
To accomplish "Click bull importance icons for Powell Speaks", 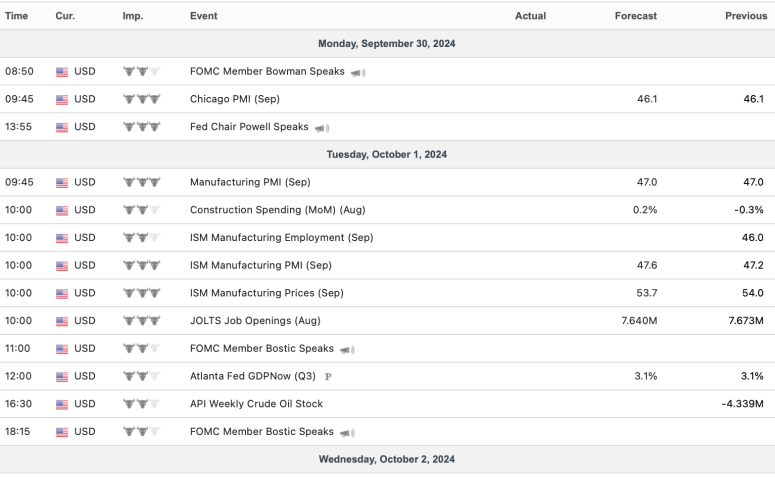I will coord(141,127).
